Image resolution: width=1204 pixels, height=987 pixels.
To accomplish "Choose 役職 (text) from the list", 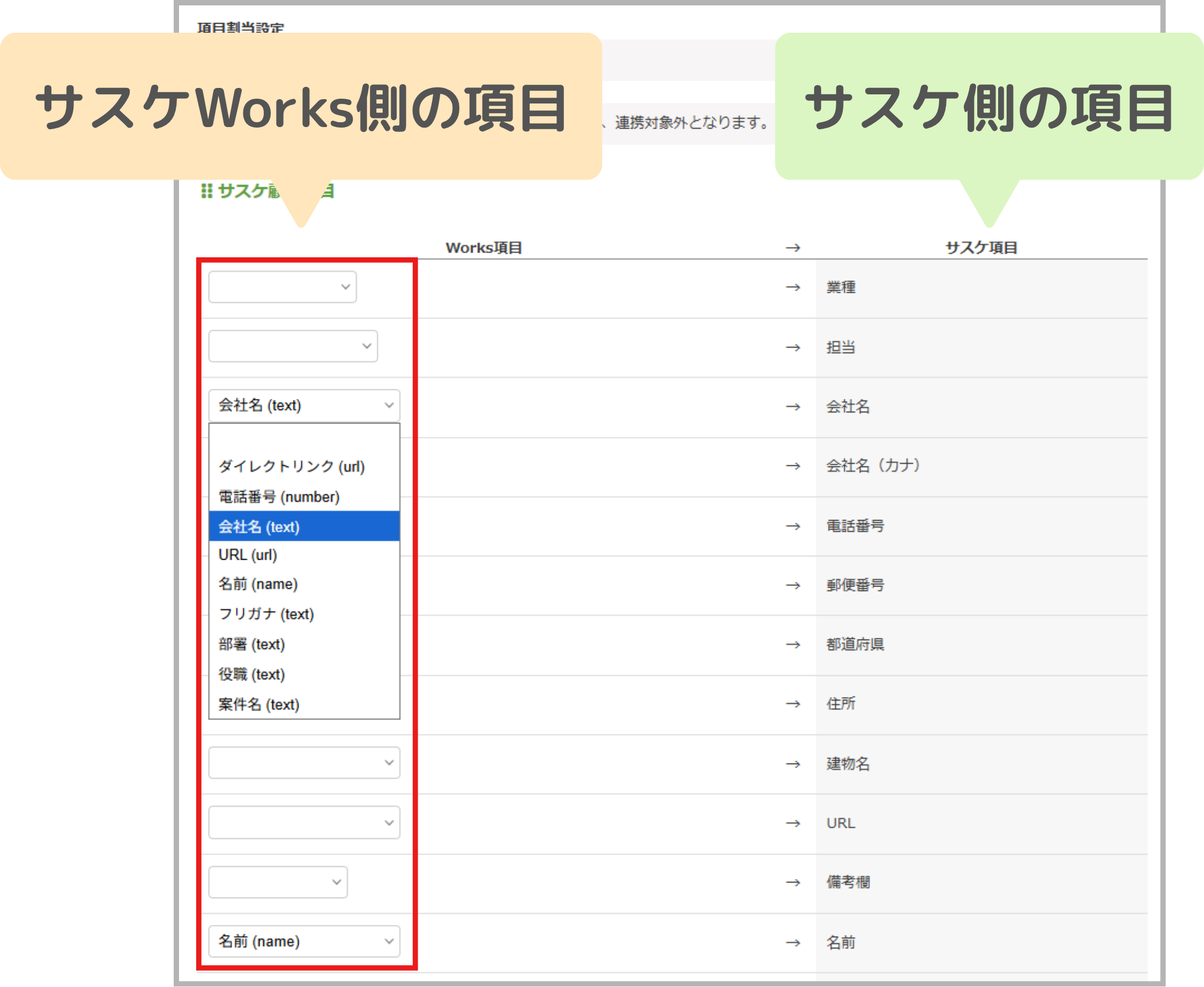I will click(x=304, y=674).
